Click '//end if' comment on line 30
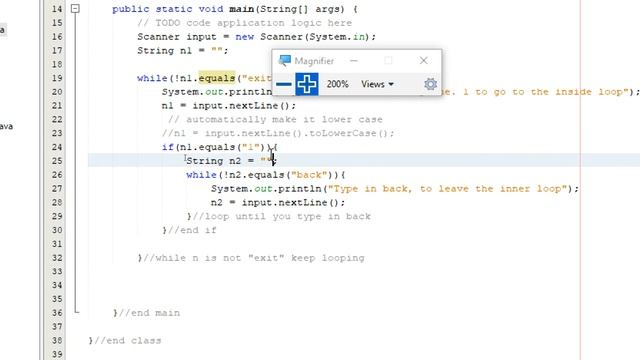Screen dimensions: 640x360 192,230
